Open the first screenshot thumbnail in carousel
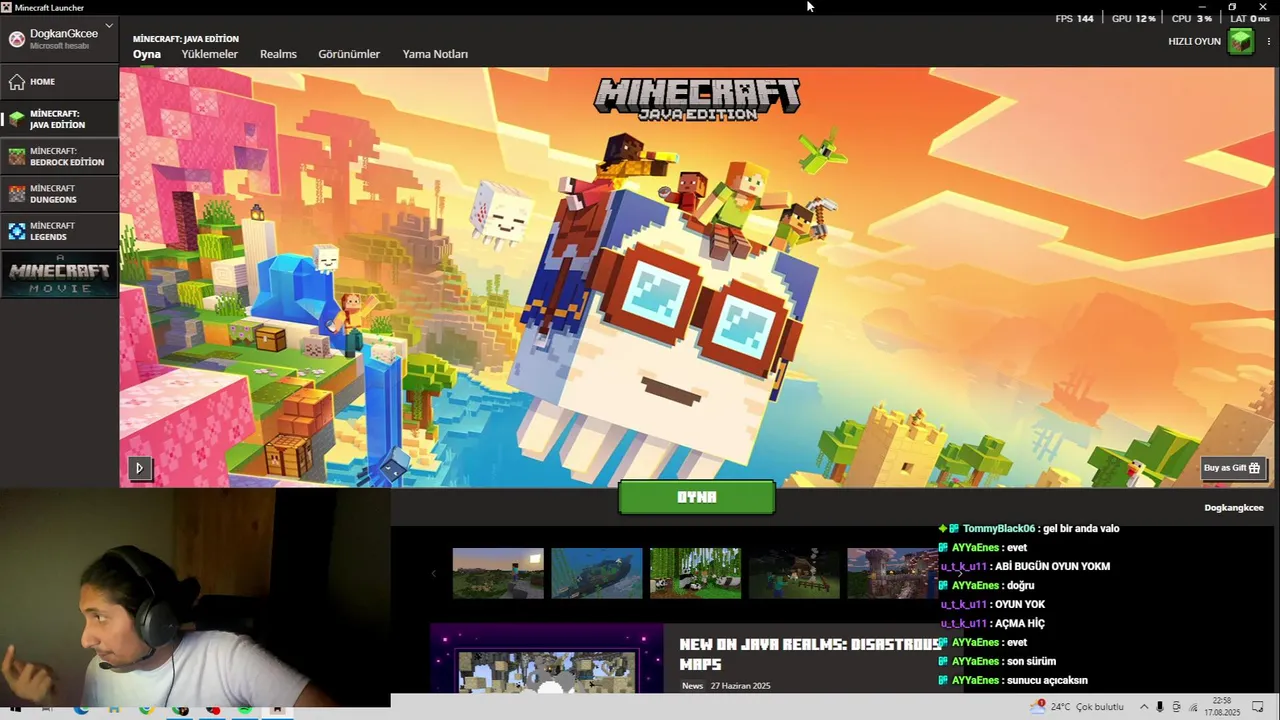The image size is (1280, 720). pyautogui.click(x=498, y=573)
